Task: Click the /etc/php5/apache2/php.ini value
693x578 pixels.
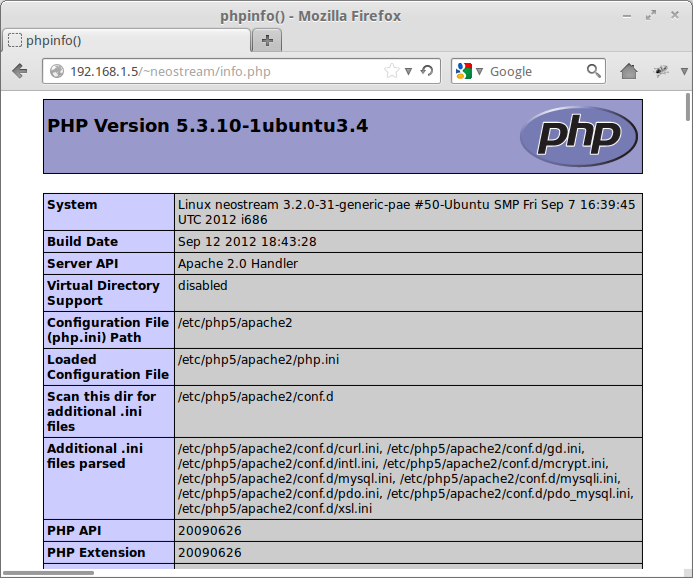Action: click(258, 360)
